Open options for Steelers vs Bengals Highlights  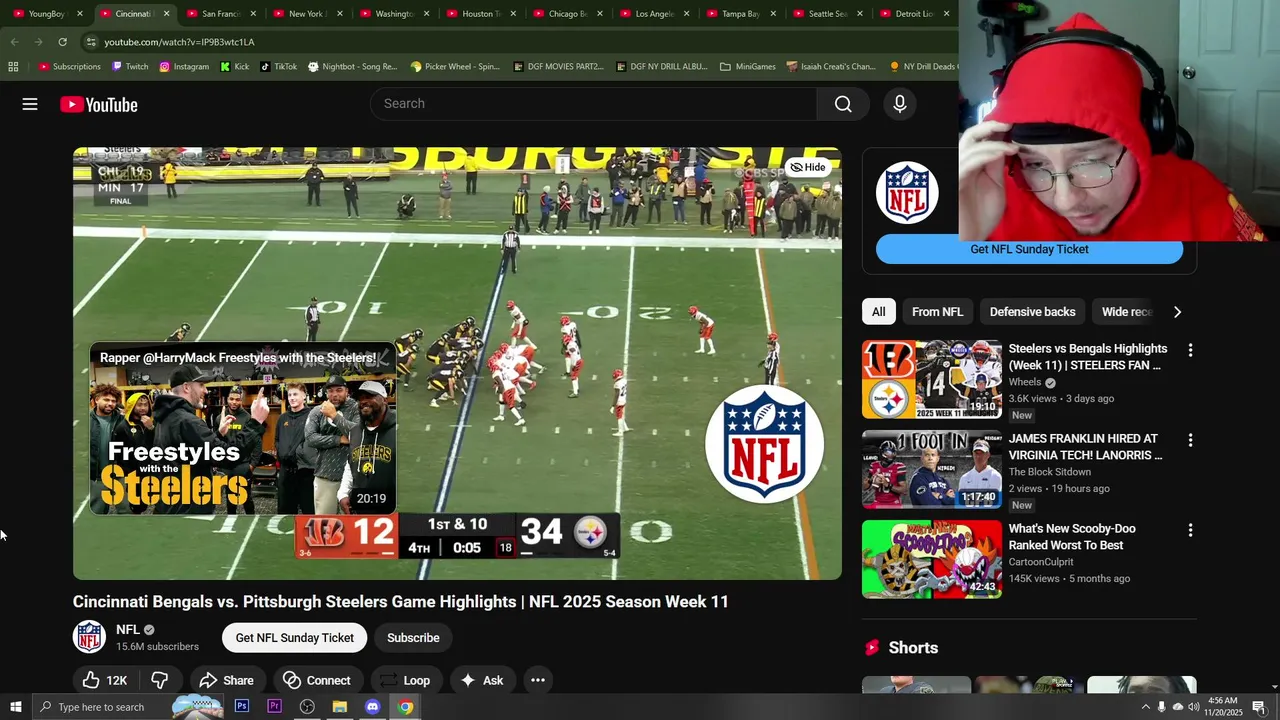(x=1190, y=350)
